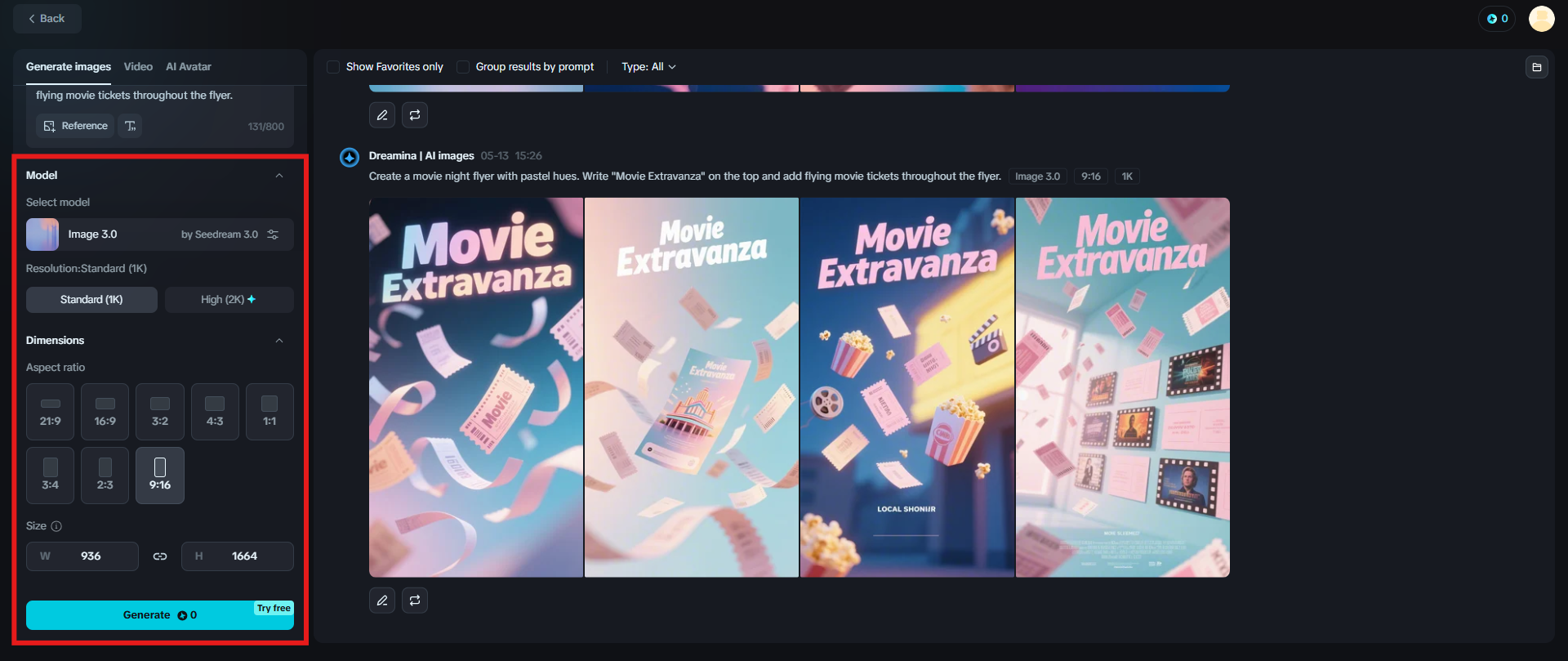Viewport: 1568px width, 661px height.
Task: Click the Try free badge
Action: [274, 609]
